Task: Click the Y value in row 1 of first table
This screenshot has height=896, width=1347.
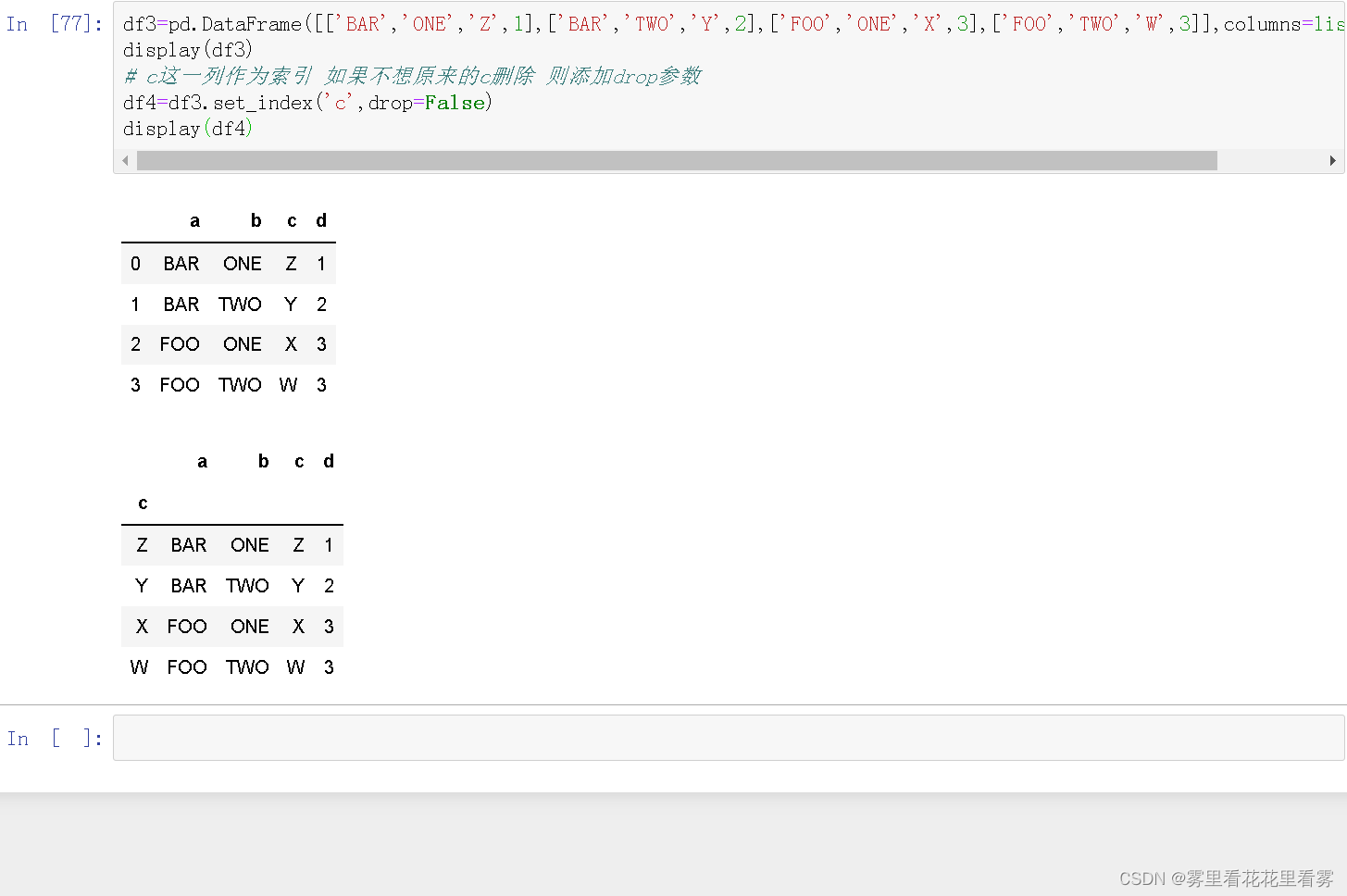Action: tap(291, 305)
